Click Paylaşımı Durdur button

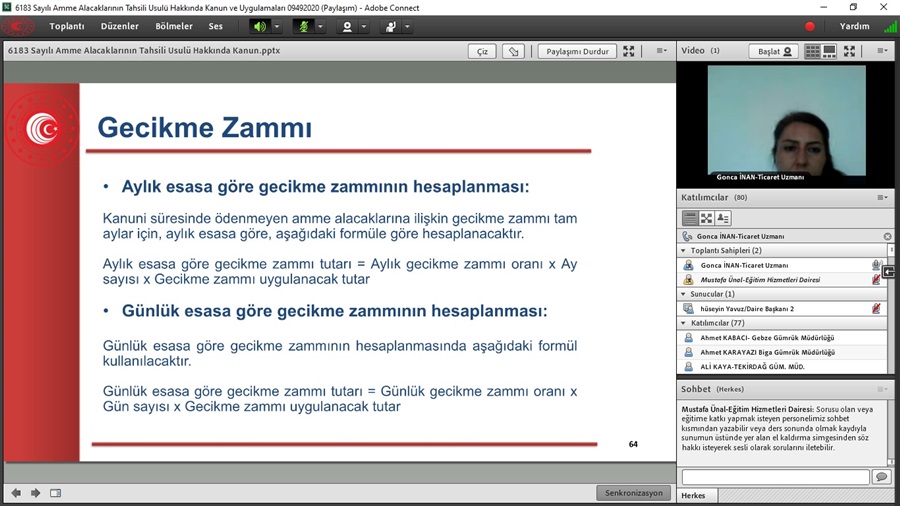[577, 51]
